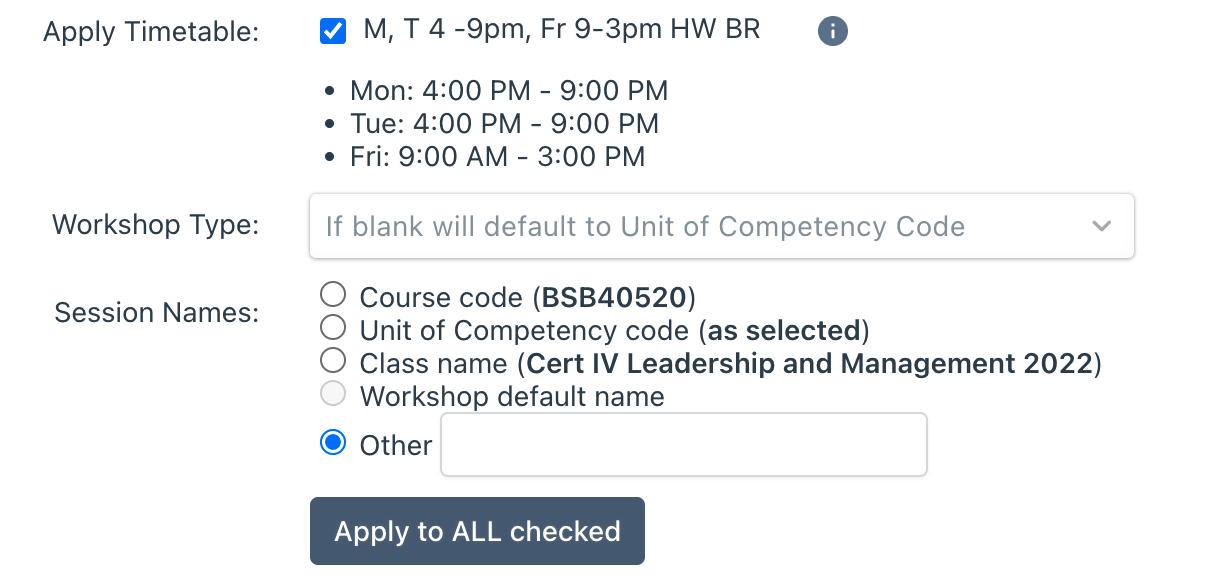This screenshot has height=578, width=1206.
Task: Focus the Other session name text box
Action: click(684, 445)
